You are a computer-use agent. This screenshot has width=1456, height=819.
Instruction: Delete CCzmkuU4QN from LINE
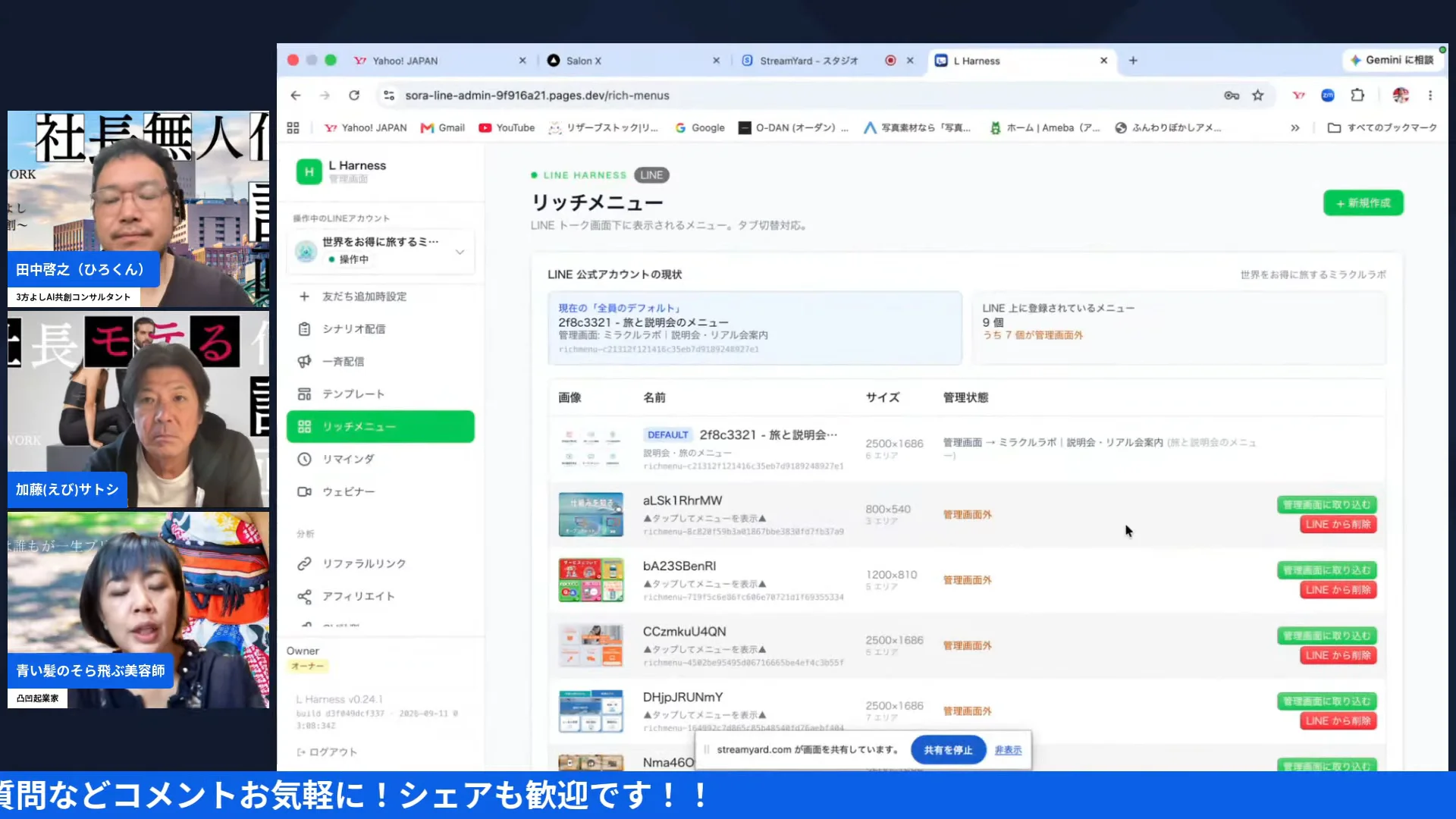[x=1338, y=656]
